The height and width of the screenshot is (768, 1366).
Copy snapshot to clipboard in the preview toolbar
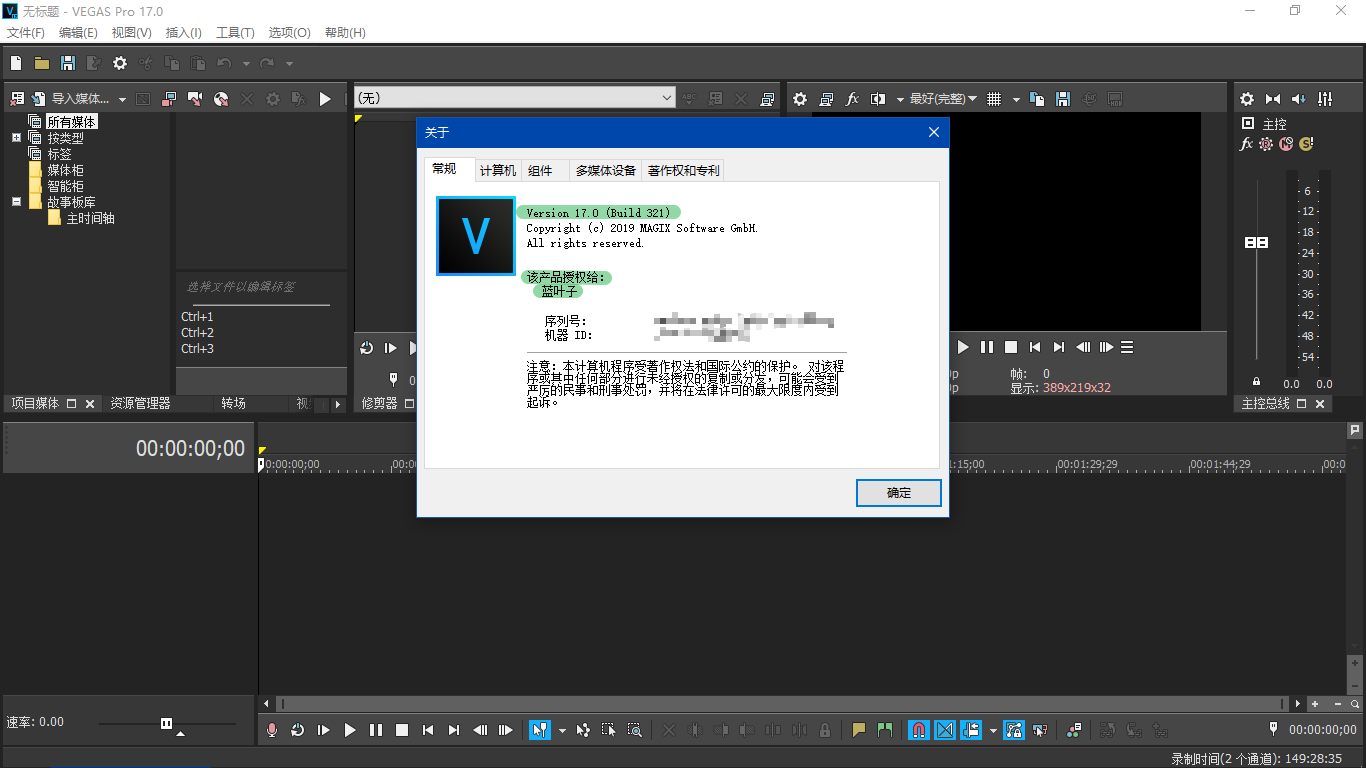click(1037, 99)
